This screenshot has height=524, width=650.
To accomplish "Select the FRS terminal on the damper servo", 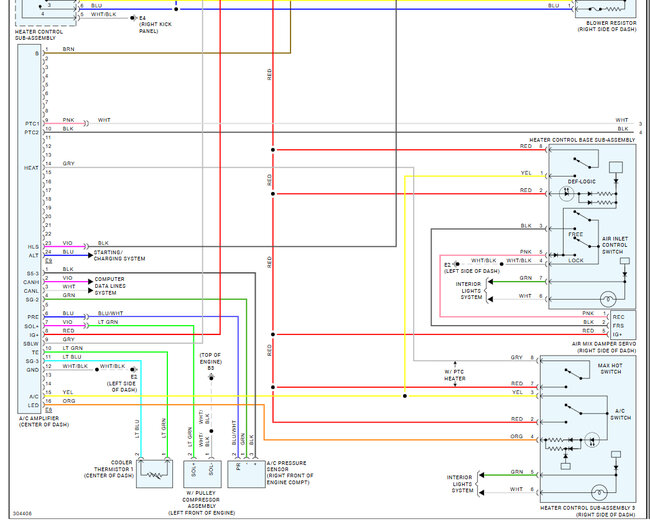I will click(x=618, y=326).
